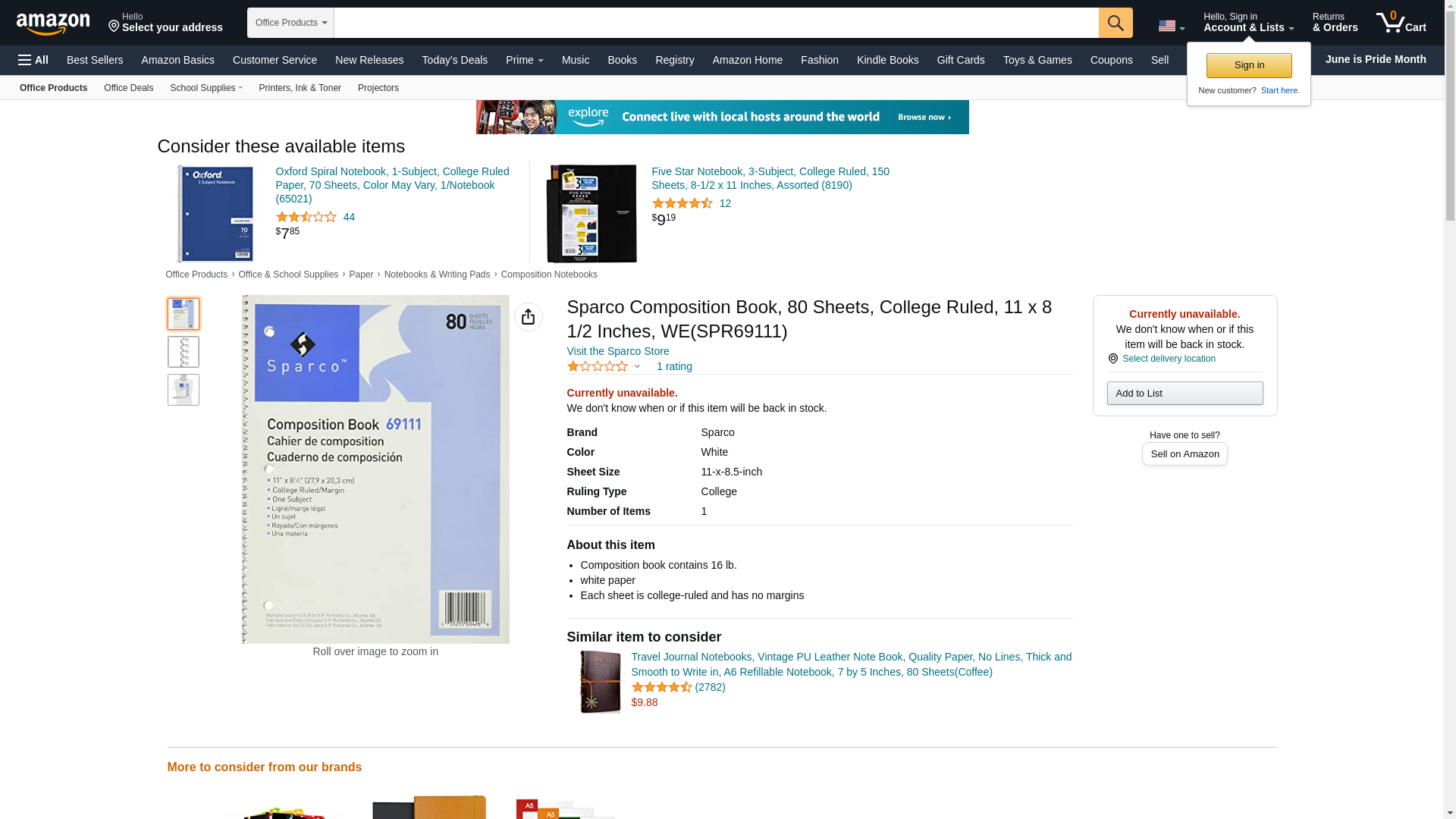
Task: Expand the Prime dropdown menu
Action: pyautogui.click(x=524, y=60)
